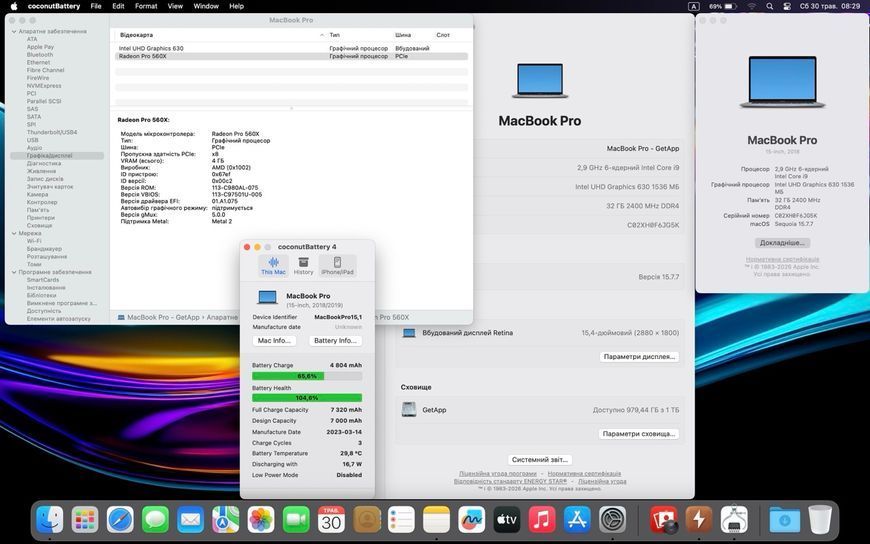
Task: Click the Тип column header
Action: point(335,35)
